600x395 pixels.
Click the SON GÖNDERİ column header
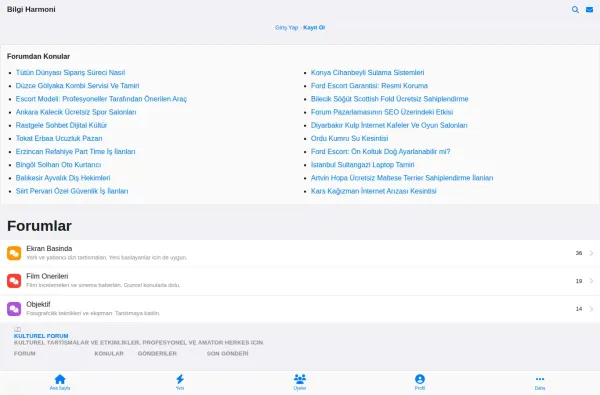(228, 354)
